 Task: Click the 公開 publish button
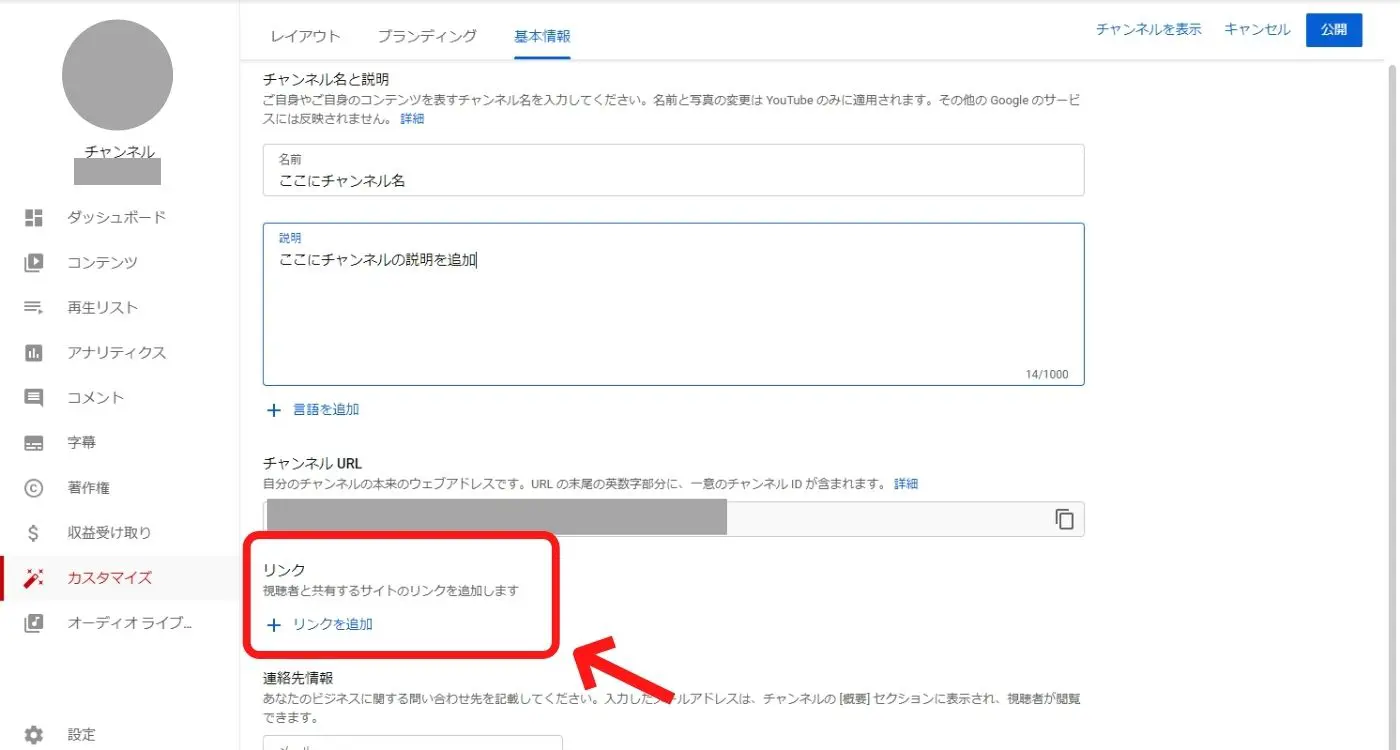click(x=1334, y=30)
